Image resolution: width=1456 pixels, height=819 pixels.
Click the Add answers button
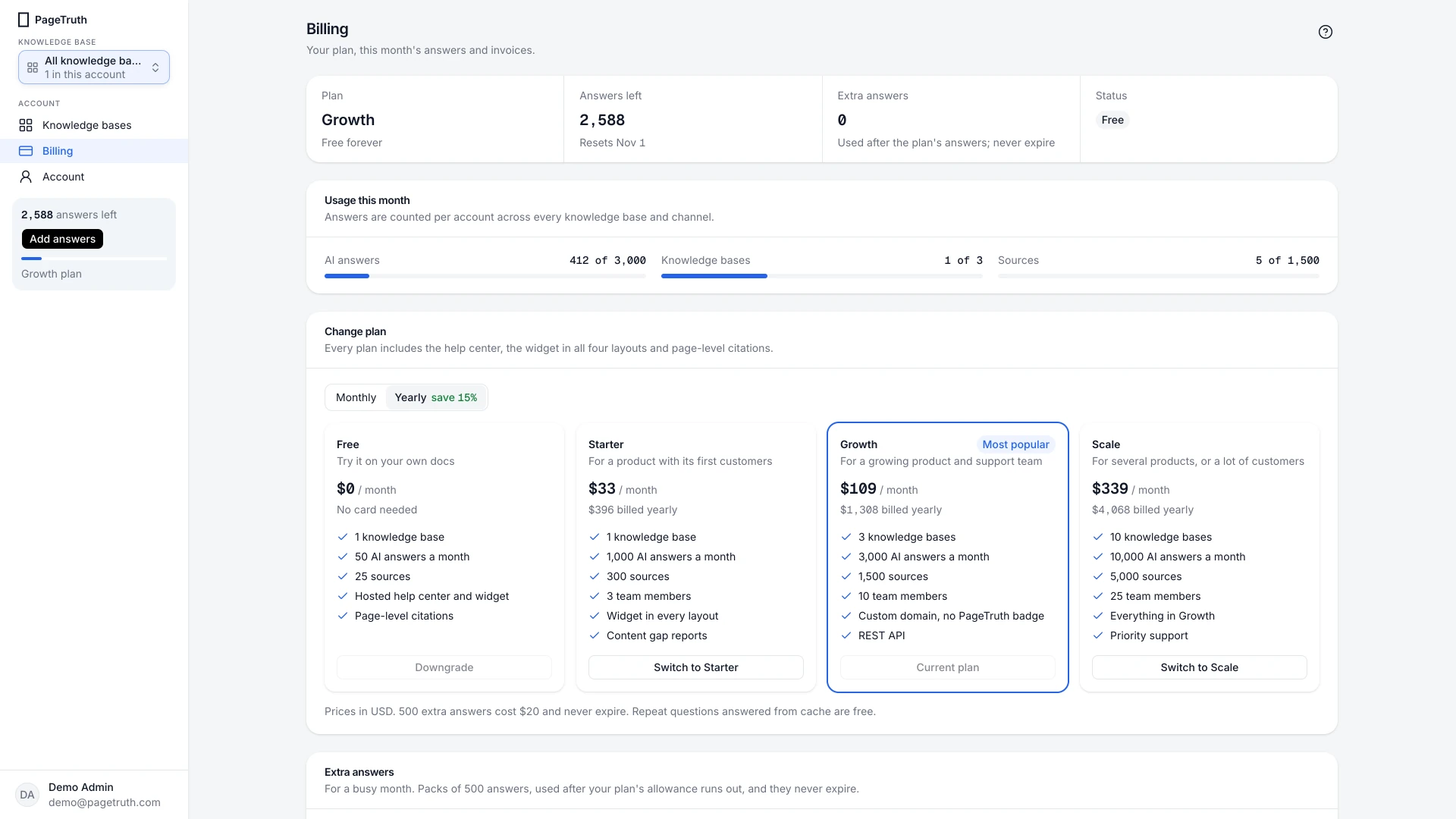point(62,239)
